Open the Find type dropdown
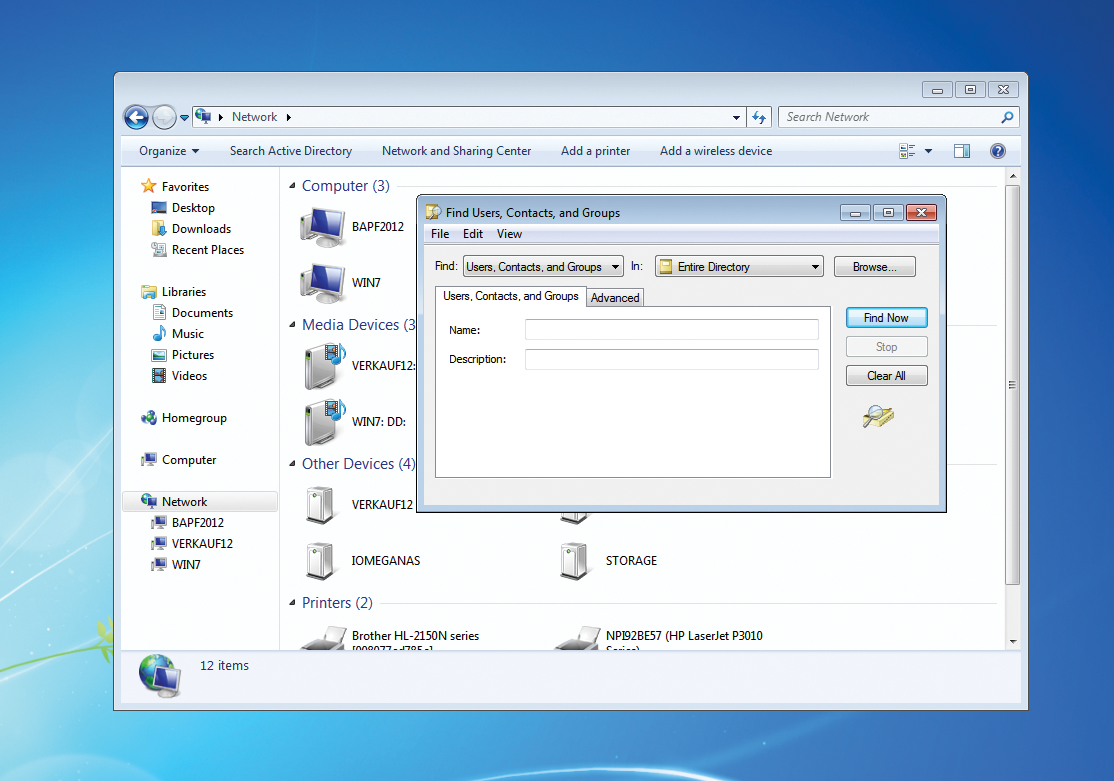Viewport: 1114px width, 781px height. (544, 266)
